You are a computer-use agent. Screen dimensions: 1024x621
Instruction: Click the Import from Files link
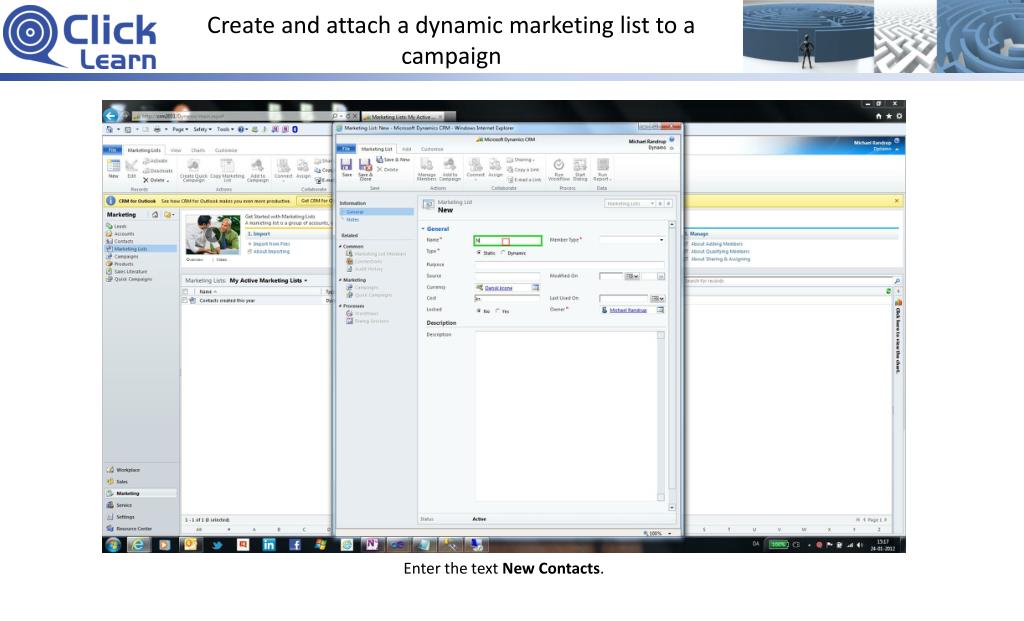coord(271,244)
